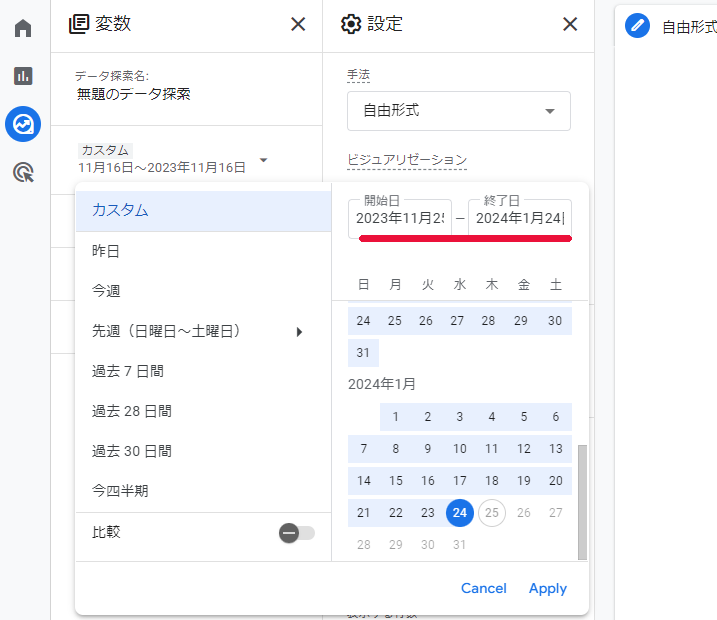
Task: Expand the カスタム date range dropdown arrow
Action: 263,160
